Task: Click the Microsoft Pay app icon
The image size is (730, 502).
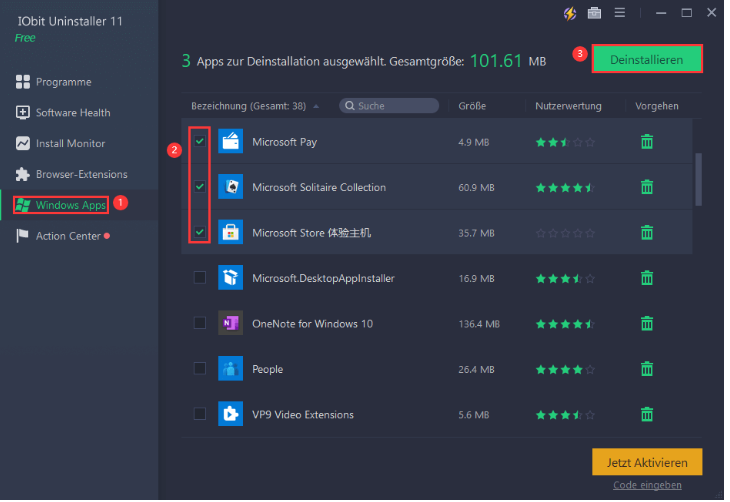Action: [230, 141]
